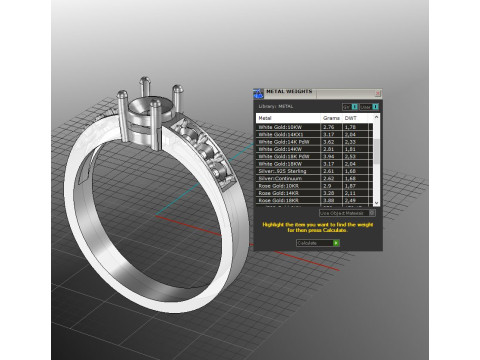Click the green arrow beside Calculate
This screenshot has height=360, width=480.
point(336,243)
